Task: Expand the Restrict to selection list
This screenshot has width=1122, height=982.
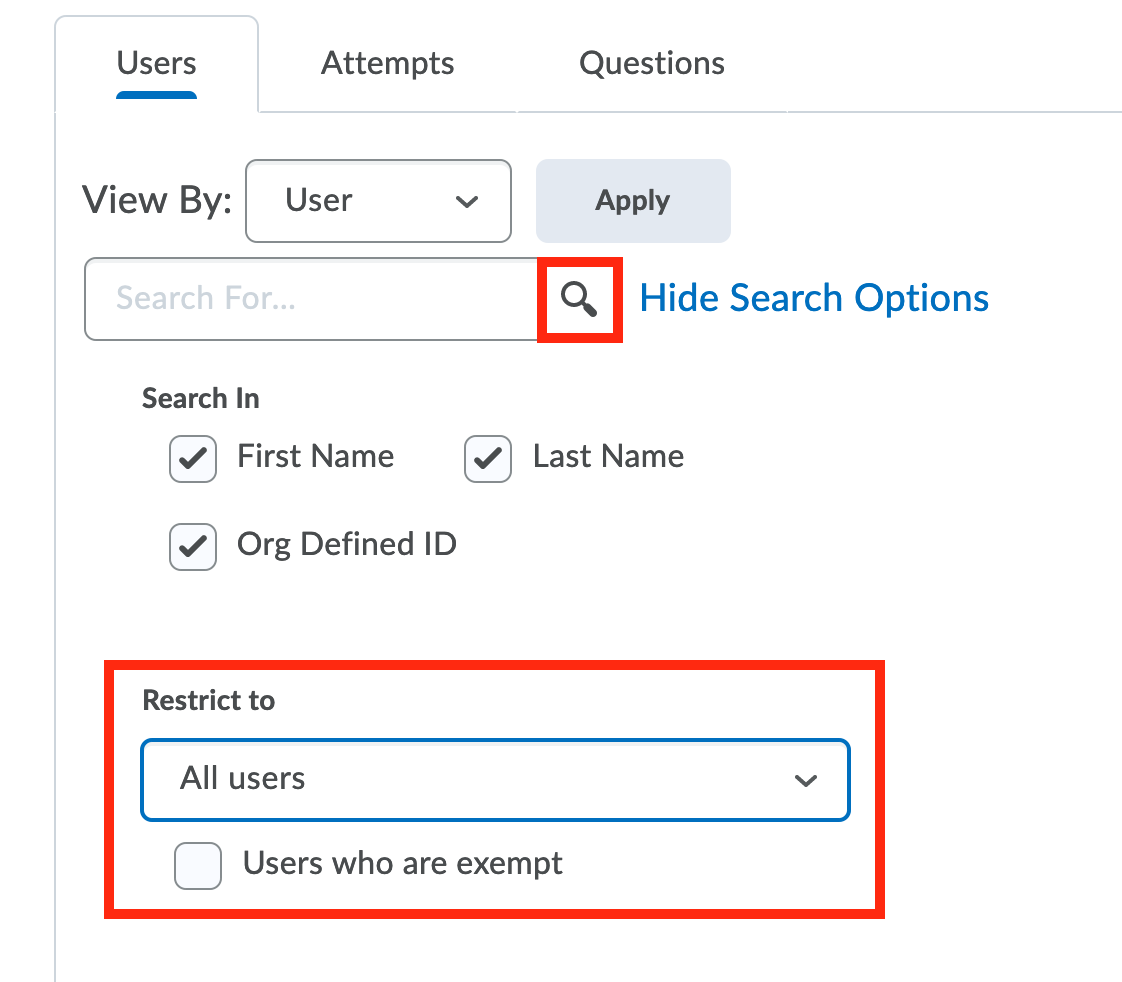Action: 806,780
